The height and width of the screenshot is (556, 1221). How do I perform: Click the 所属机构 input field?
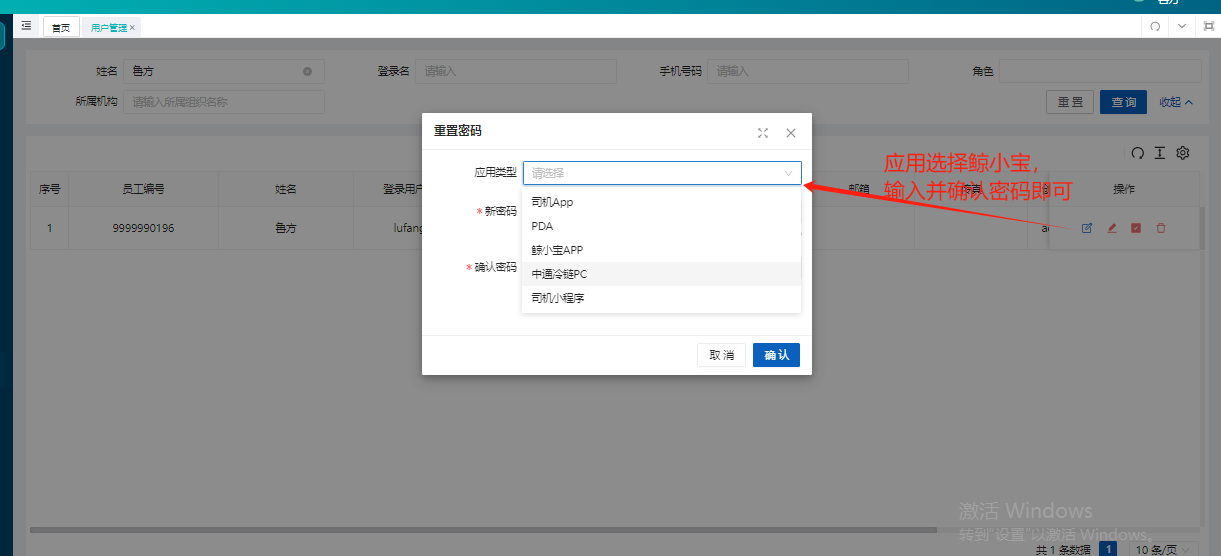click(x=224, y=102)
